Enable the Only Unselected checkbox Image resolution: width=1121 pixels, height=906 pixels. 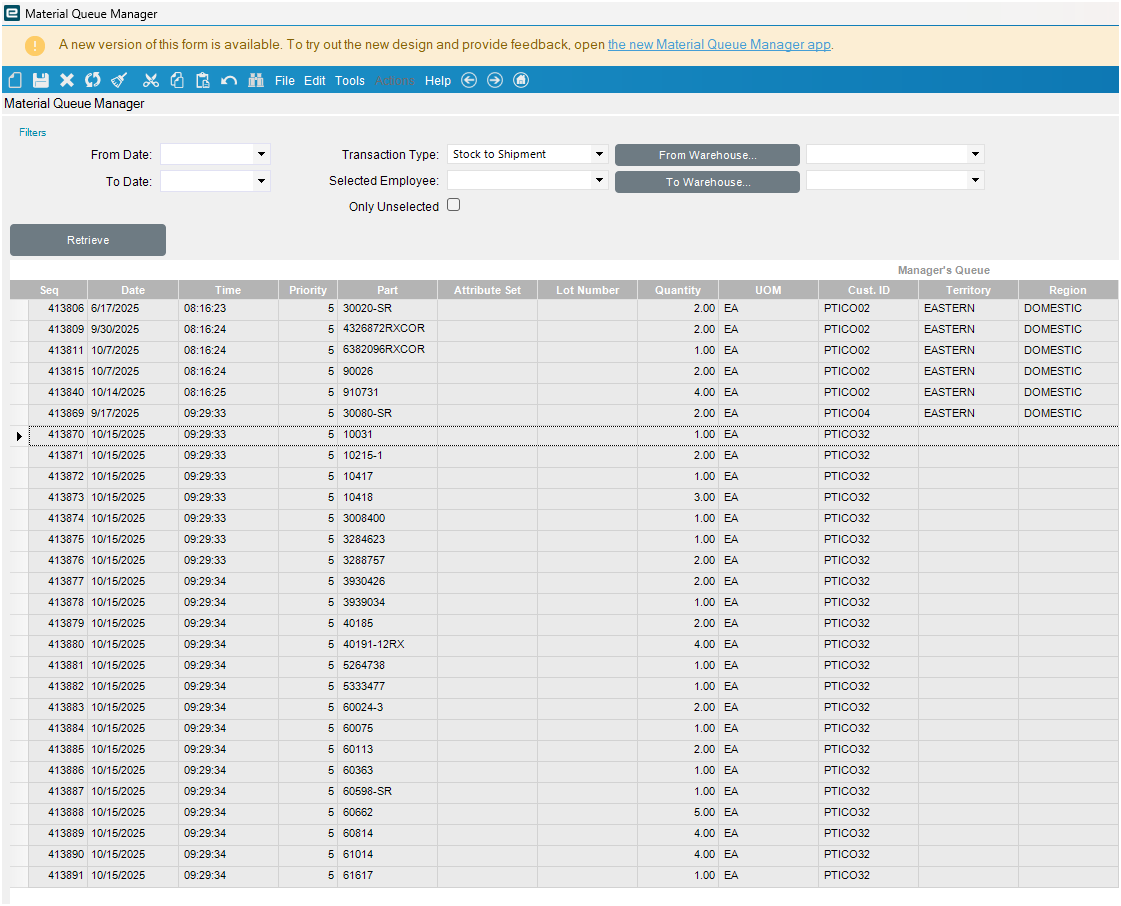click(x=453, y=205)
